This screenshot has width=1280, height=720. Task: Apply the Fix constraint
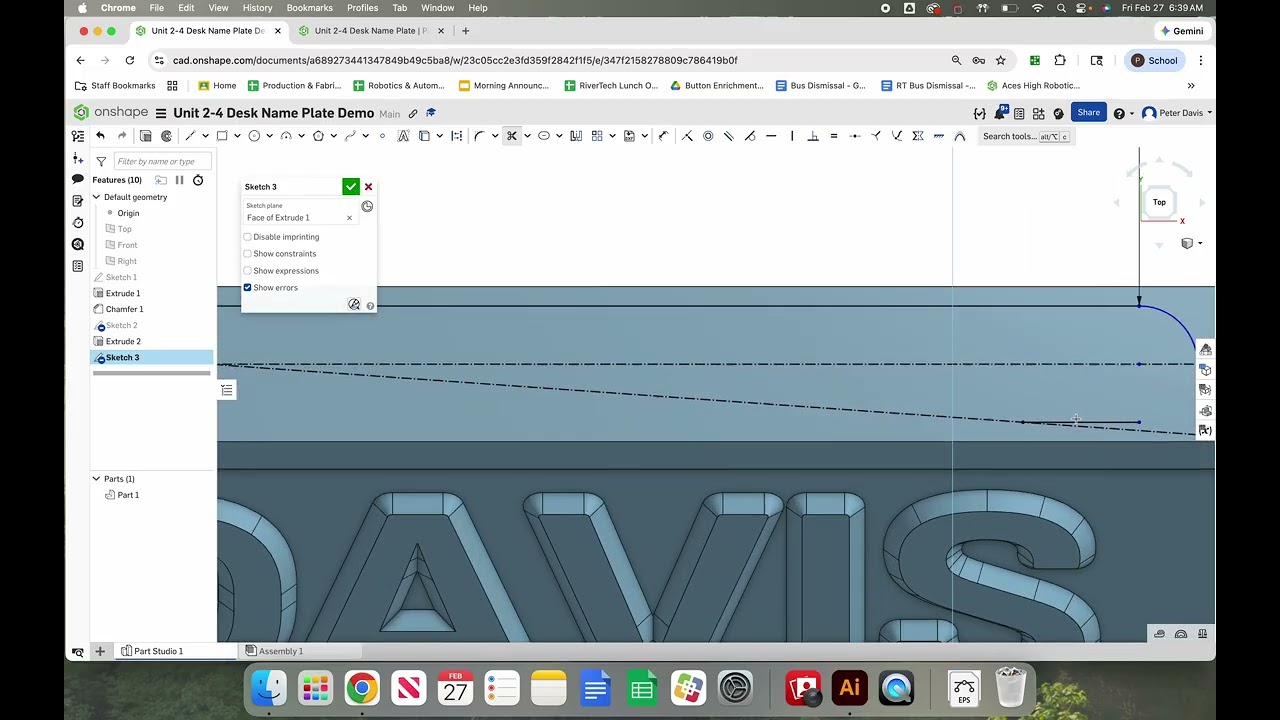click(x=939, y=136)
